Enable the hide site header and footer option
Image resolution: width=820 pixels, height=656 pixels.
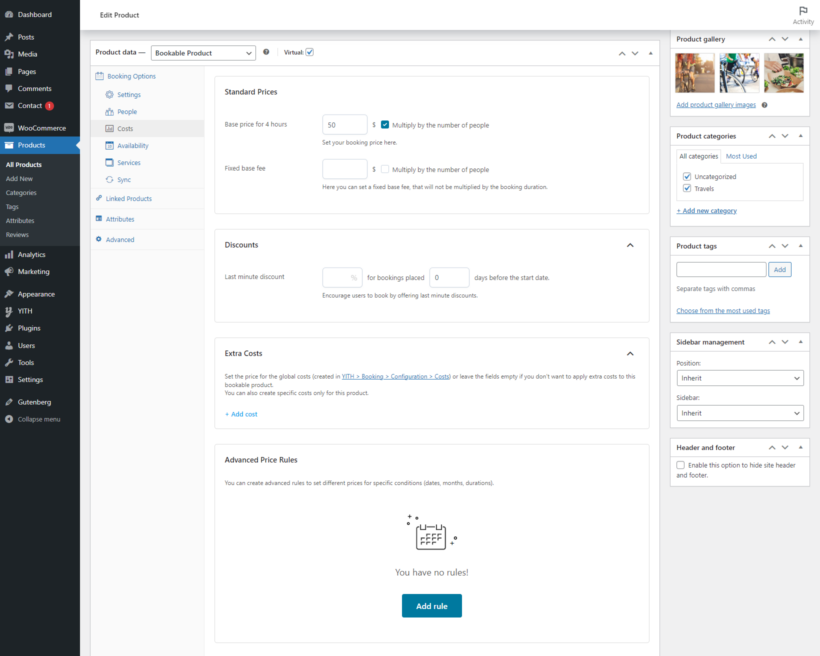coord(681,466)
